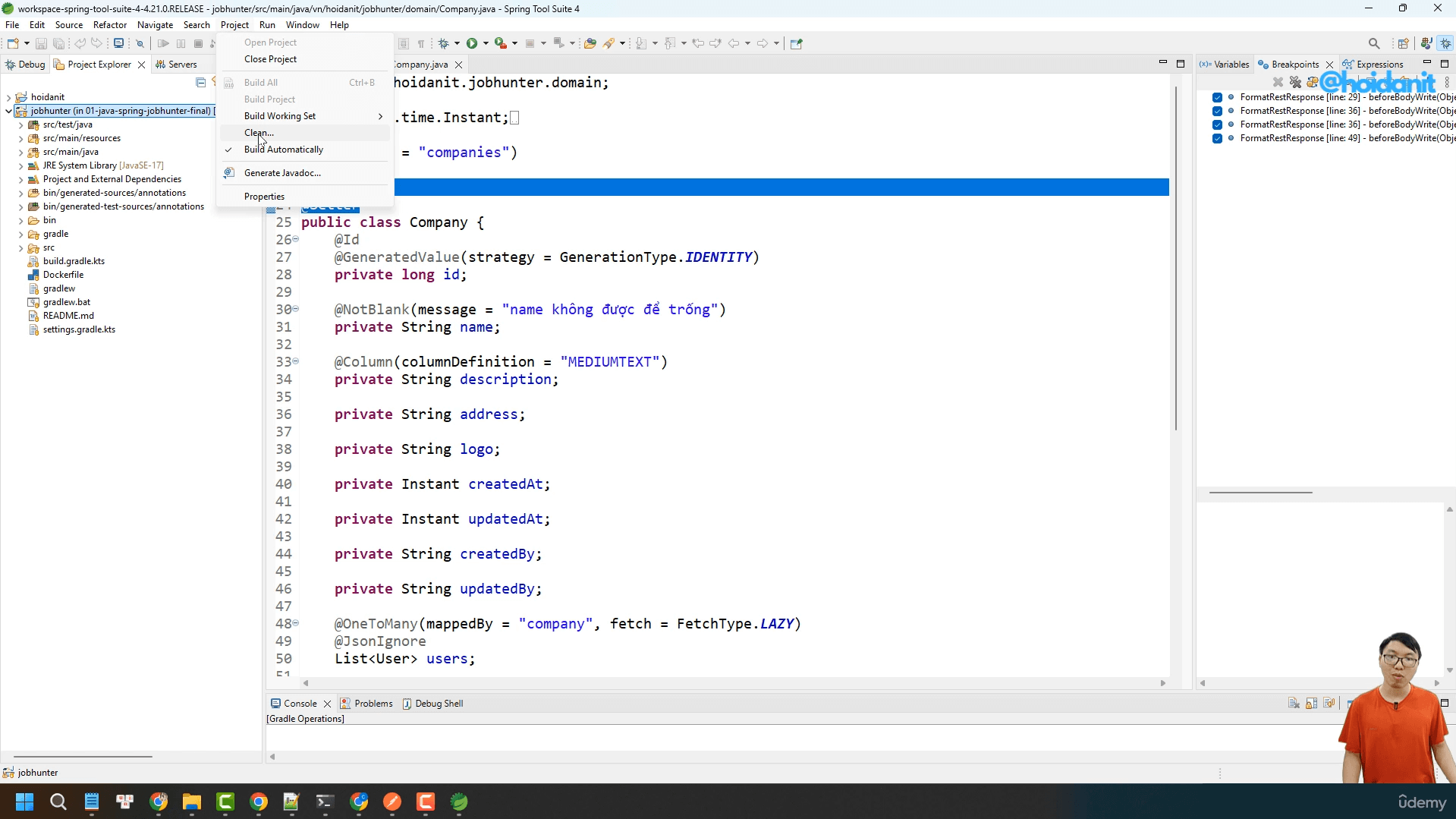Click the Open Perspective icon
This screenshot has height=819, width=1456.
(x=1403, y=43)
